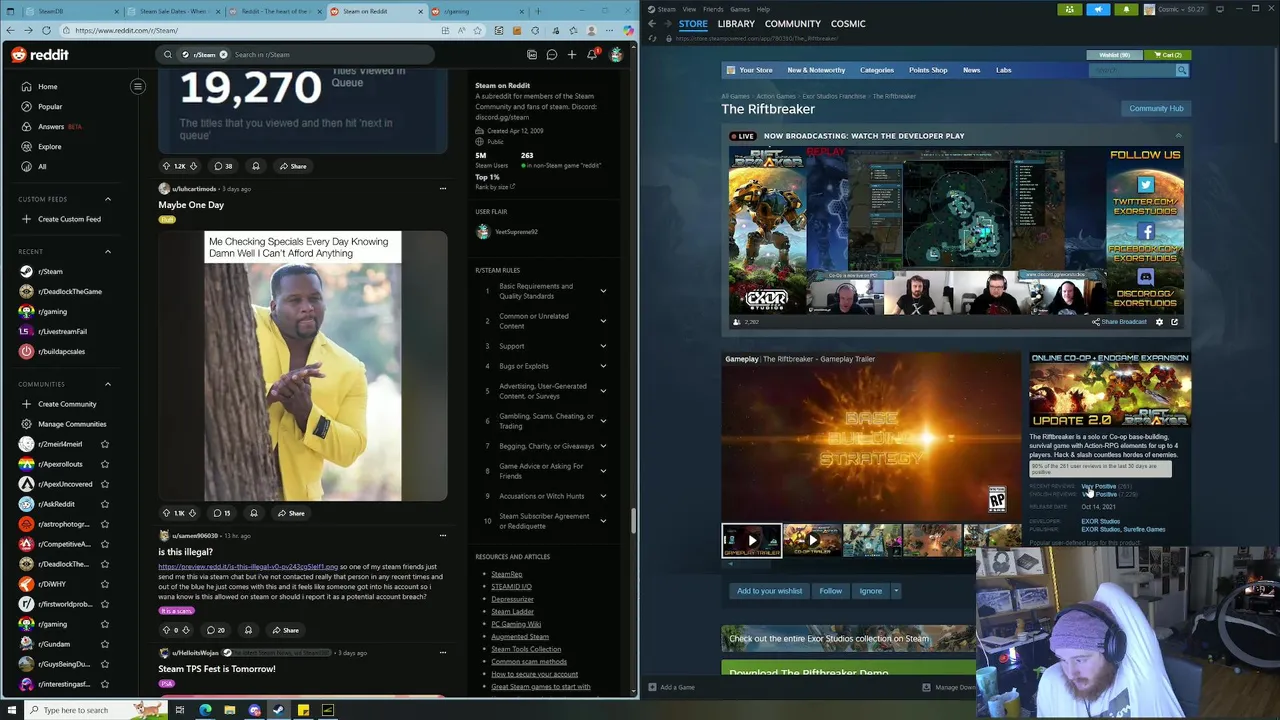Click the Reddit page vertical scrollbar

(633, 521)
